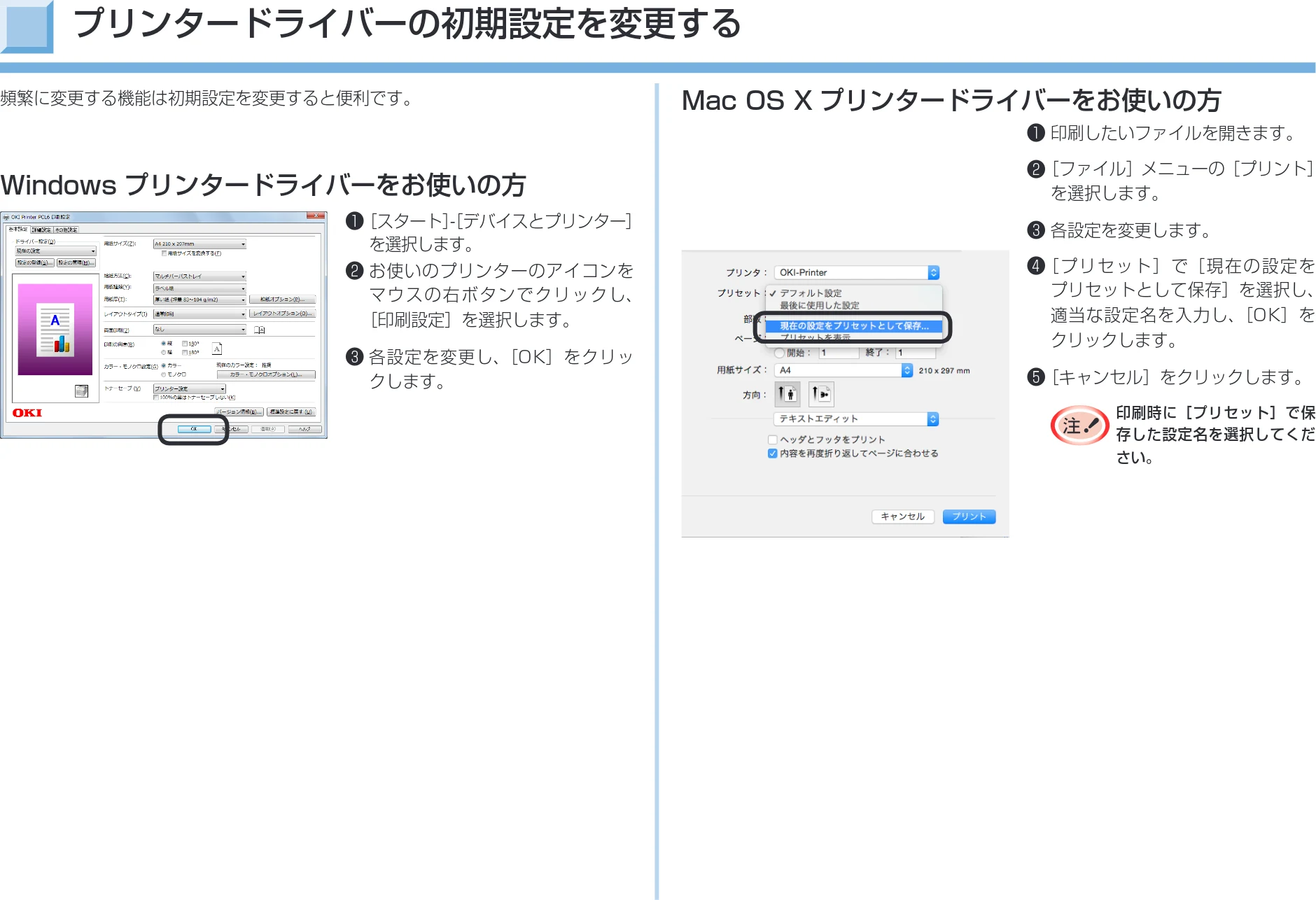1316x900 pixels.
Task: Click OK button in Windows printer dialog
Action: point(194,429)
